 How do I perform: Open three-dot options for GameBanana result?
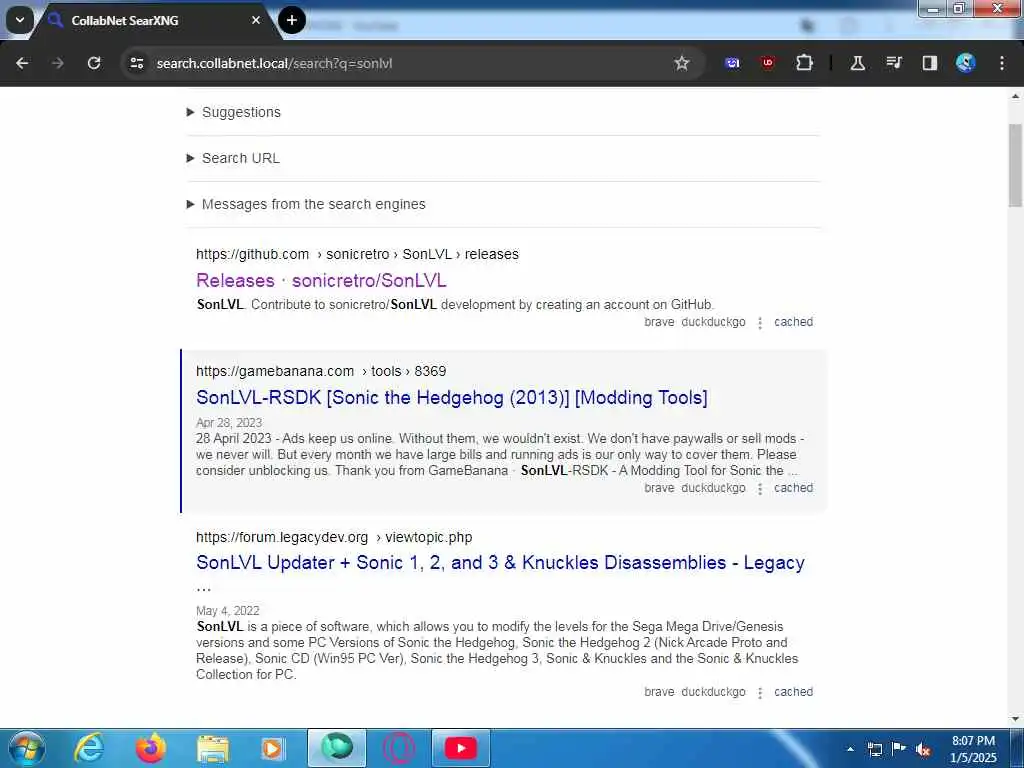coord(760,489)
